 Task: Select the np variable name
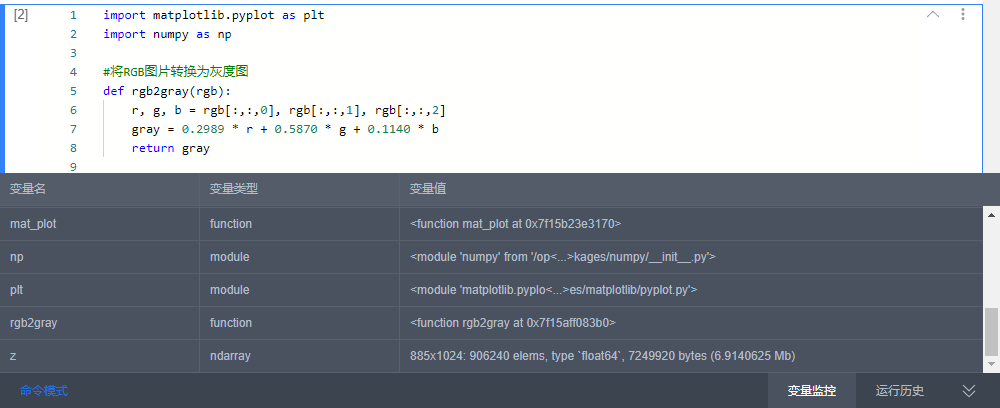[17, 257]
